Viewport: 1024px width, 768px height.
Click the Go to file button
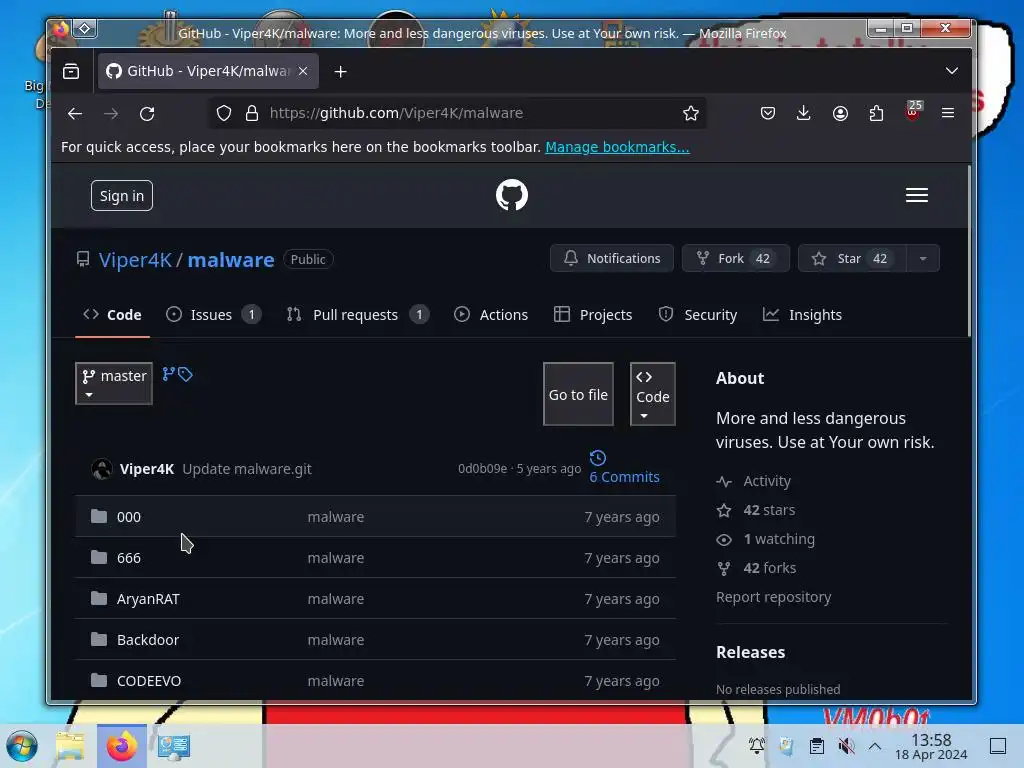click(578, 394)
